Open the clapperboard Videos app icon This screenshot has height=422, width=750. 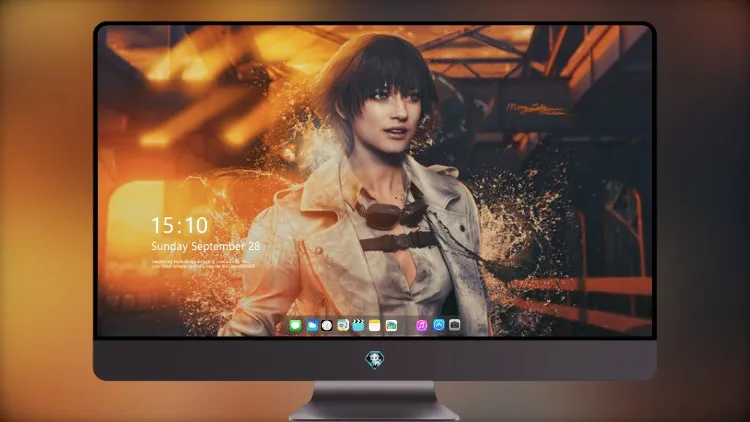(x=358, y=325)
